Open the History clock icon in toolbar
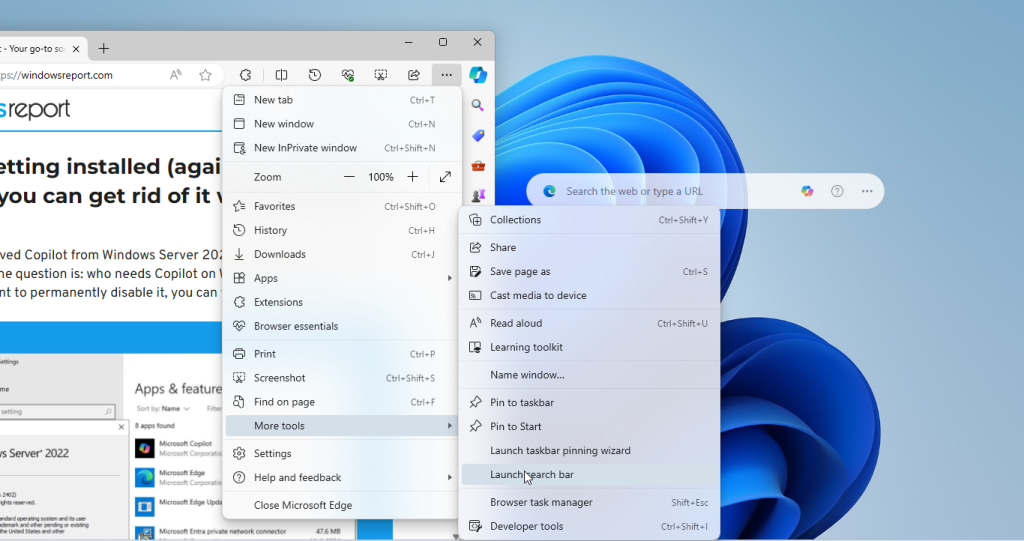This screenshot has height=541, width=1024. point(315,75)
